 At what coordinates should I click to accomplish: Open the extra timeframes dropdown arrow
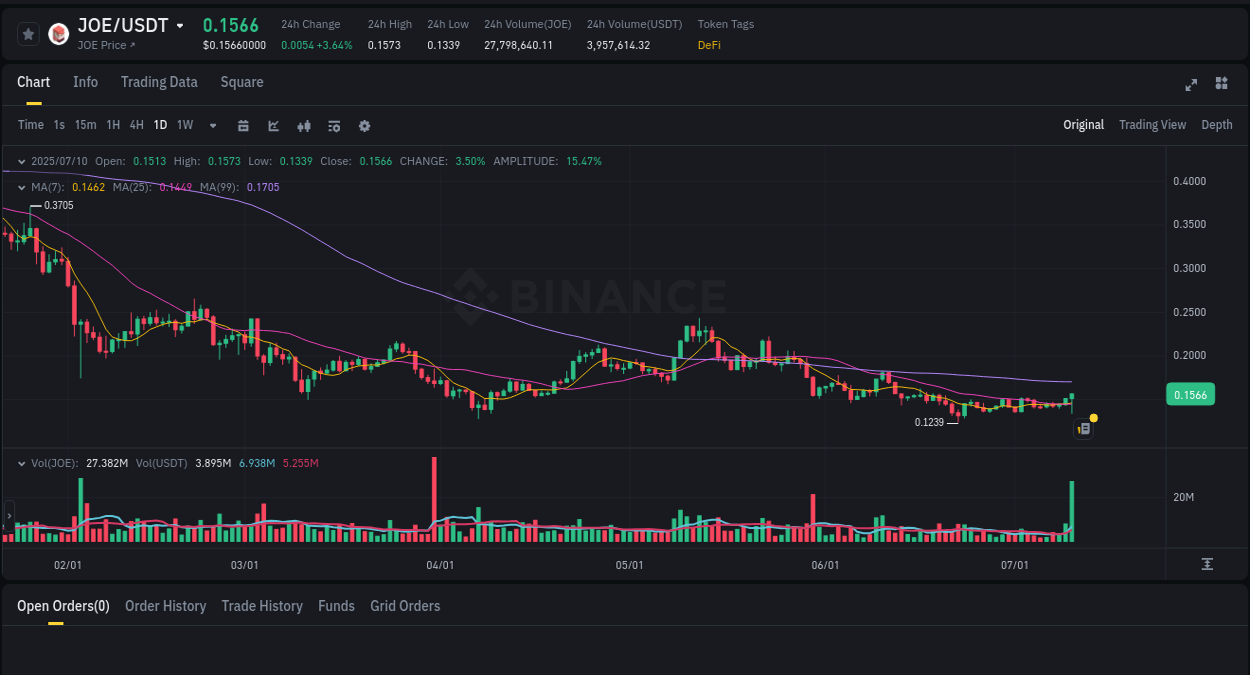[212, 125]
